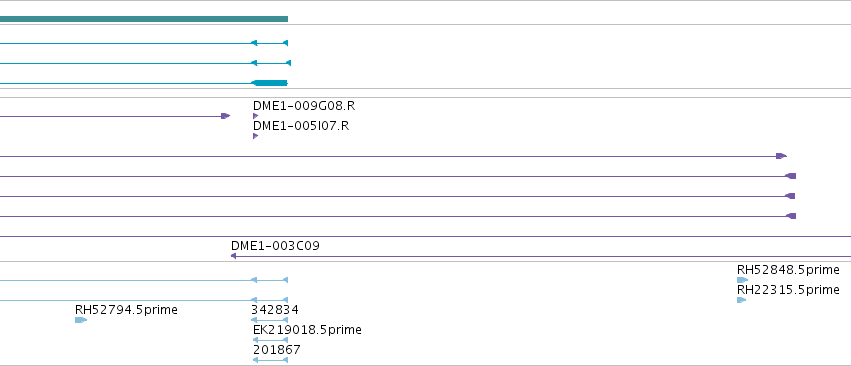851x366 pixels.
Task: Select the DME1-005I07.R label
Action: pyautogui.click(x=301, y=126)
